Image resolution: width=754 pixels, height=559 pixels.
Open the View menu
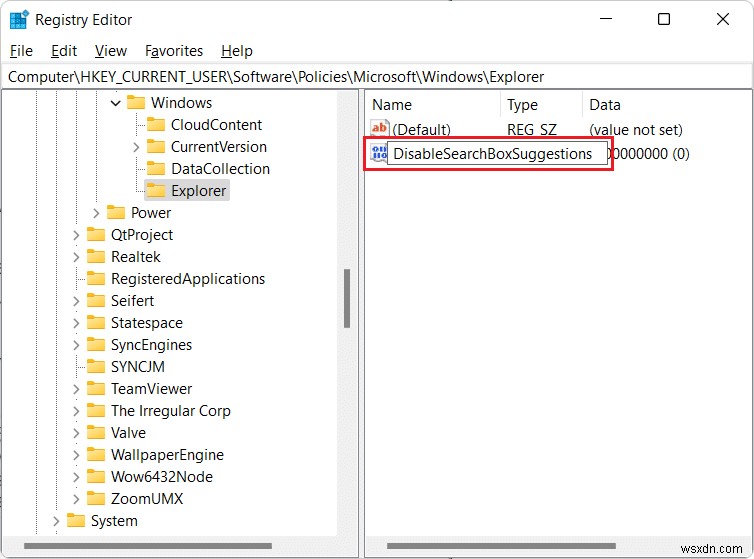(111, 51)
